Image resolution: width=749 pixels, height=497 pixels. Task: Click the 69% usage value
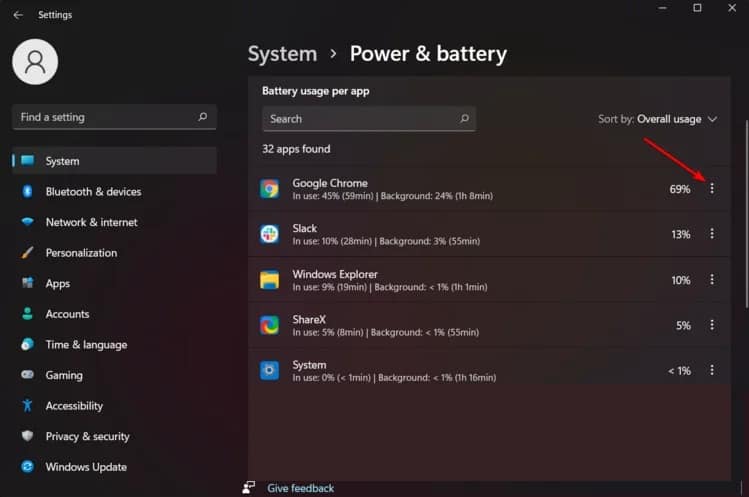(680, 189)
